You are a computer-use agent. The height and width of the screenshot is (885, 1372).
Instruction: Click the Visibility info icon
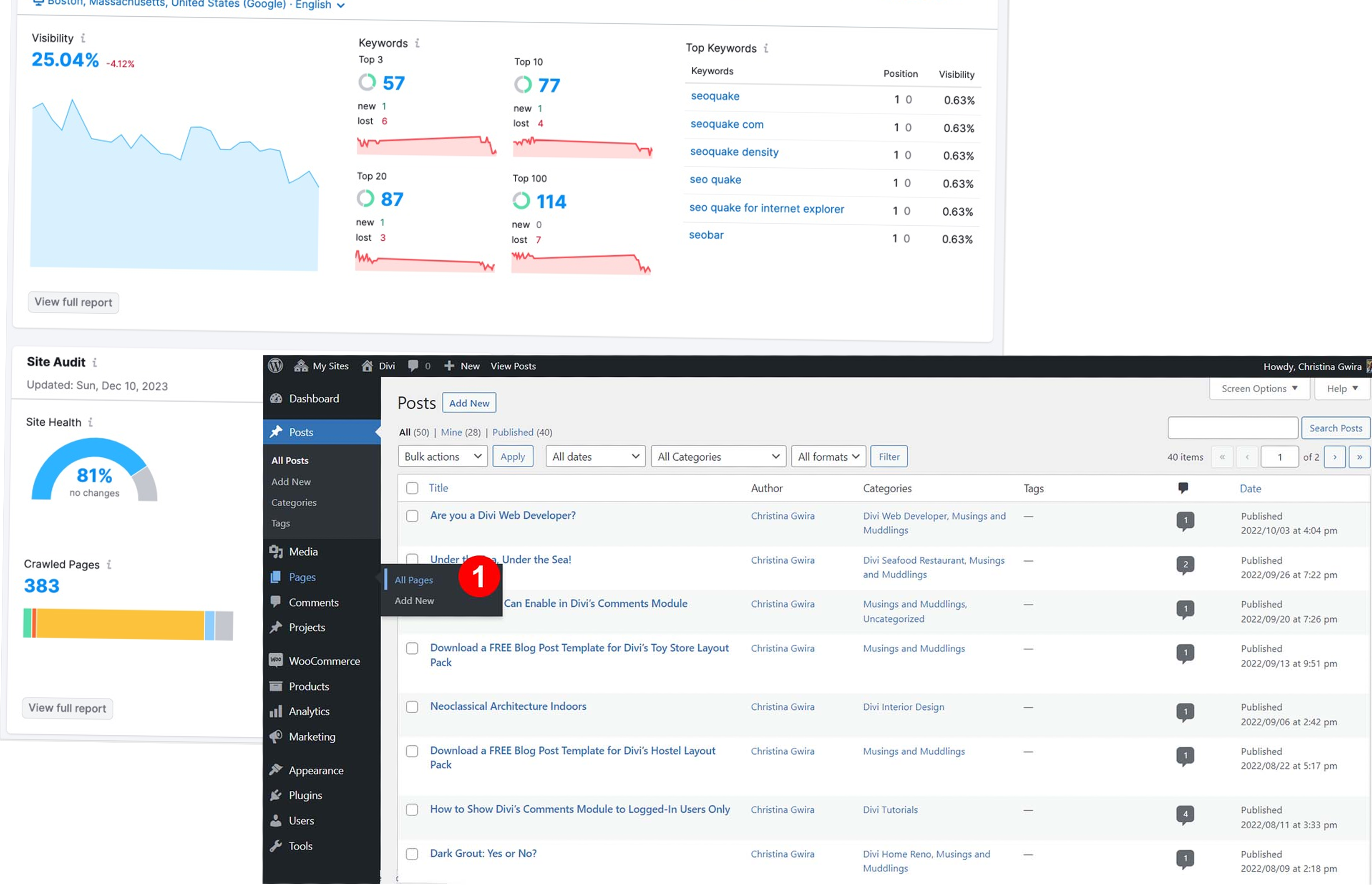83,38
